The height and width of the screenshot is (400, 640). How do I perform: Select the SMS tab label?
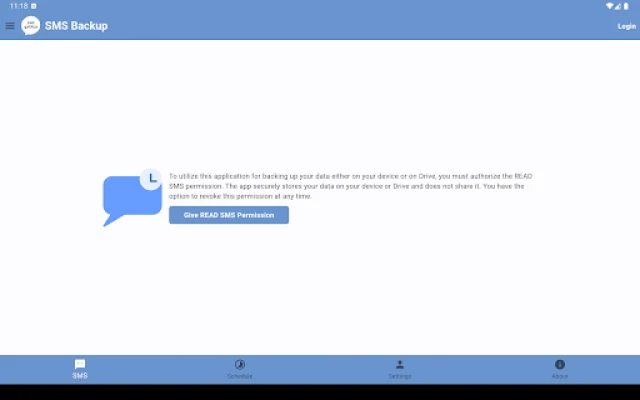pos(80,376)
